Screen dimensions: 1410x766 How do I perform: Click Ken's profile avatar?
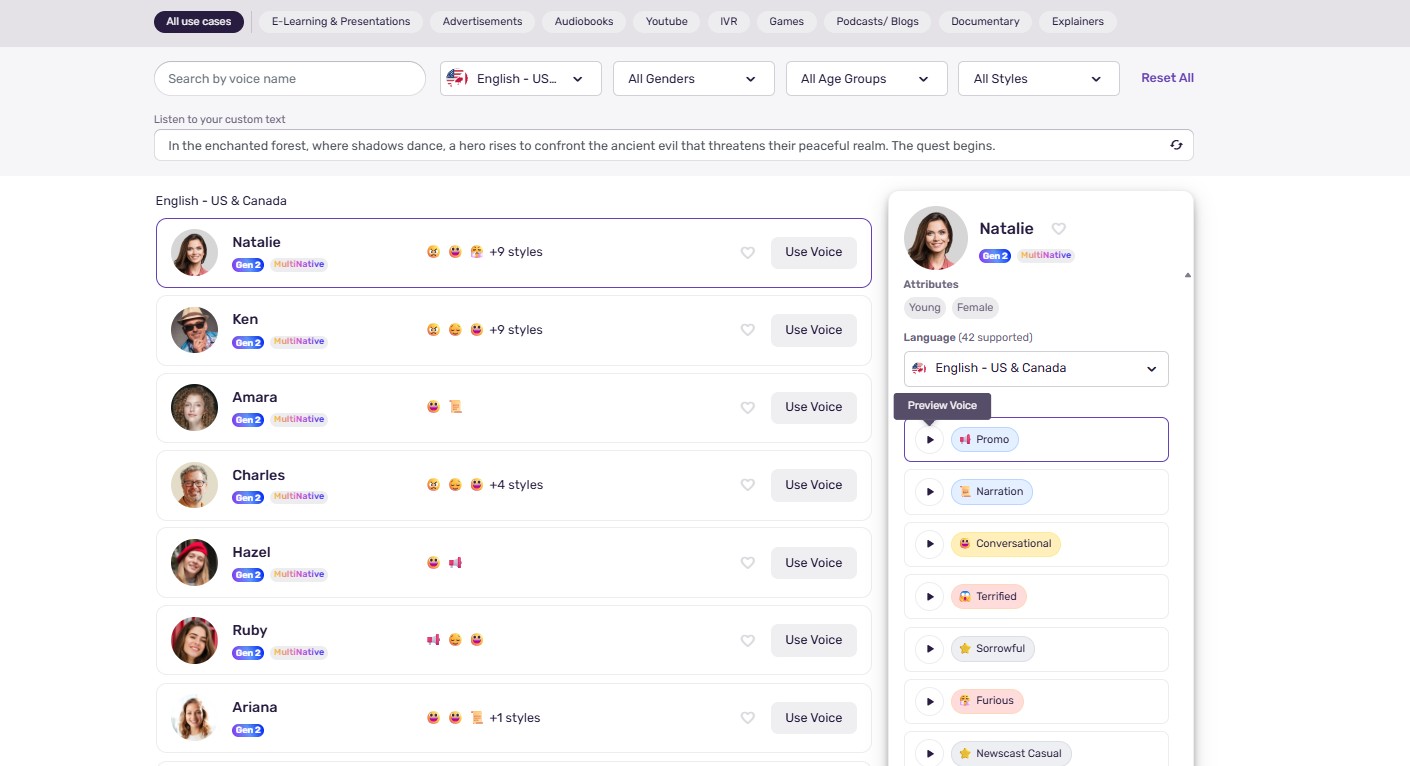pyautogui.click(x=194, y=330)
